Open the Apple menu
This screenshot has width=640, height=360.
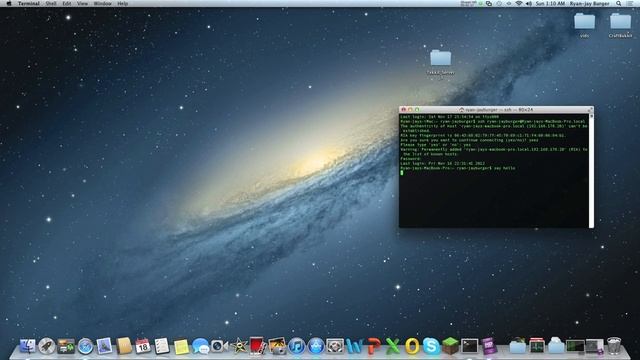tap(9, 3)
